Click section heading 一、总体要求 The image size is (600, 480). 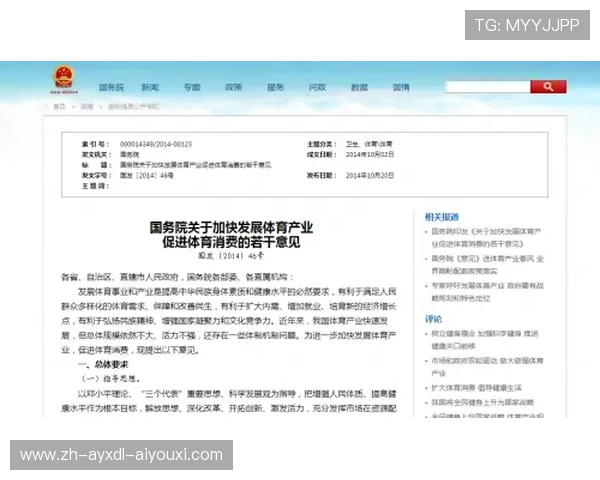pos(103,364)
